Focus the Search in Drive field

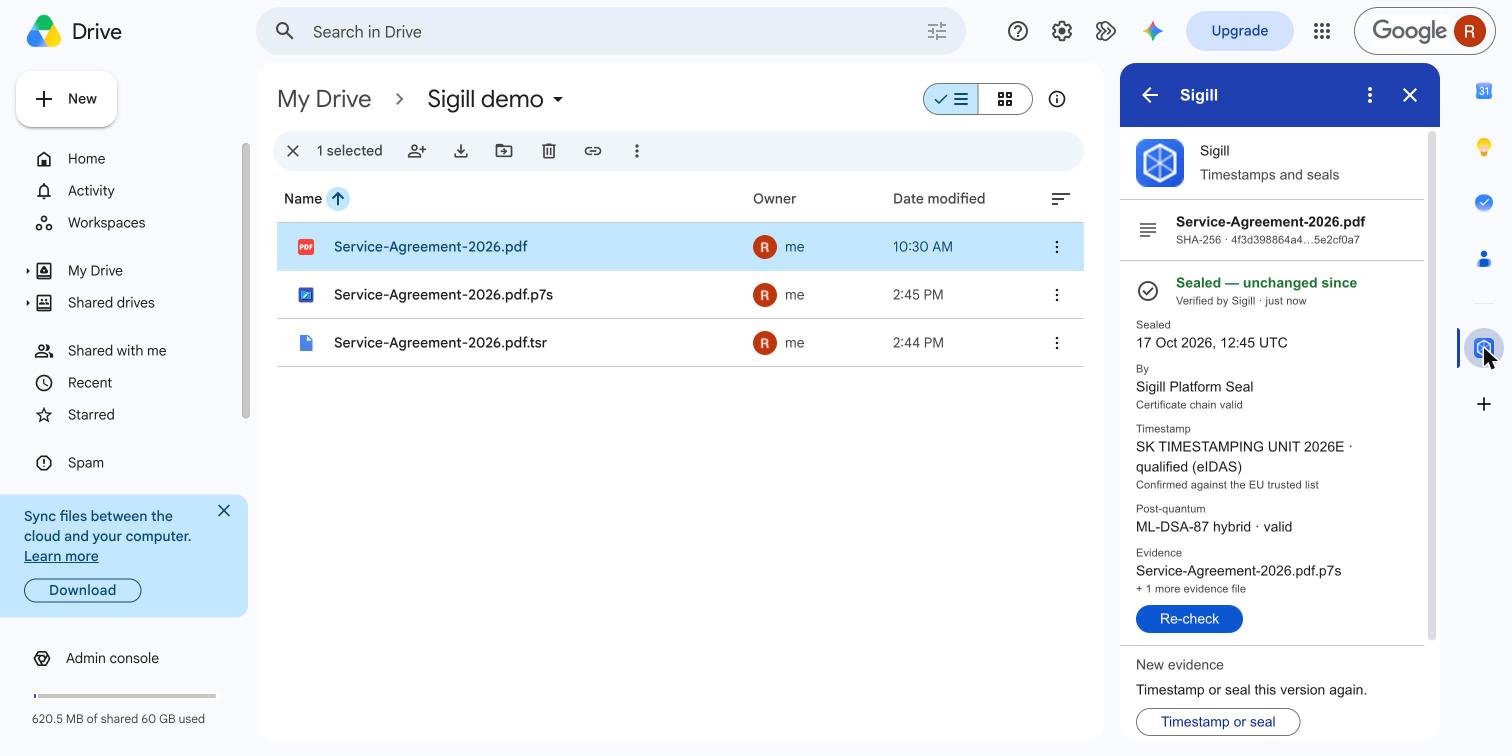click(x=611, y=31)
